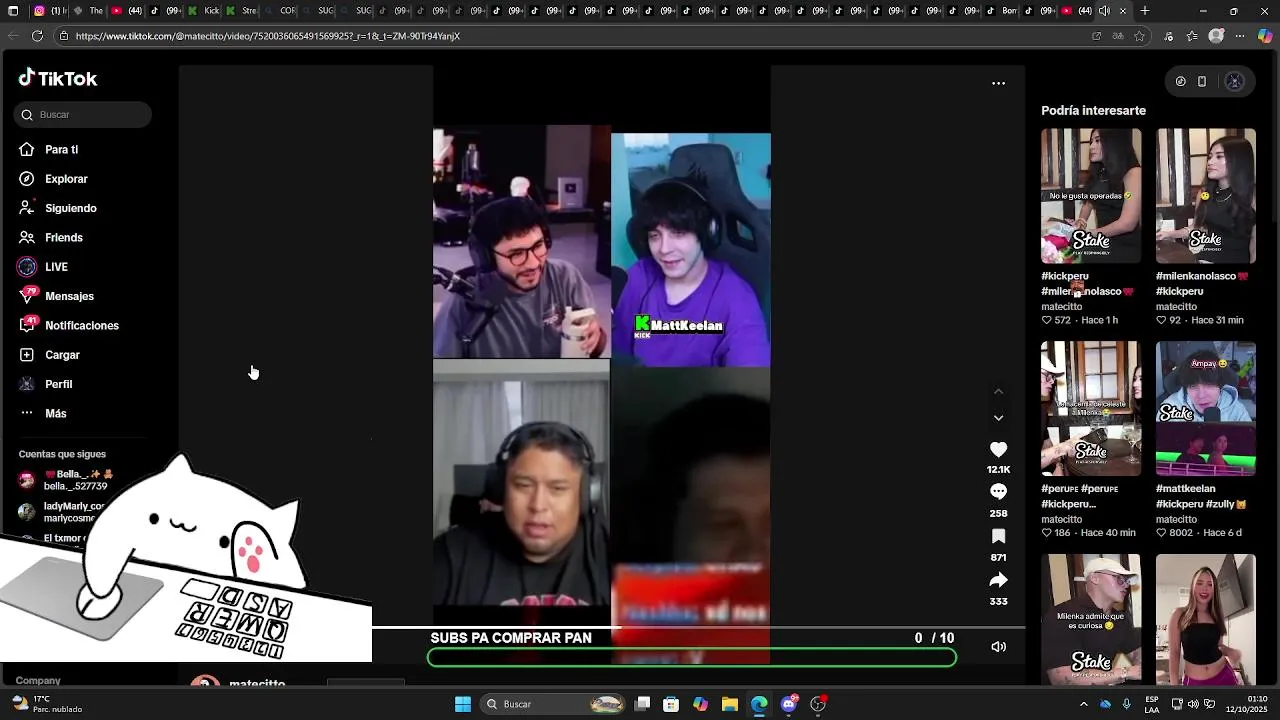The image size is (1280, 720).
Task: Click the video playback progress bar
Action: 698,628
